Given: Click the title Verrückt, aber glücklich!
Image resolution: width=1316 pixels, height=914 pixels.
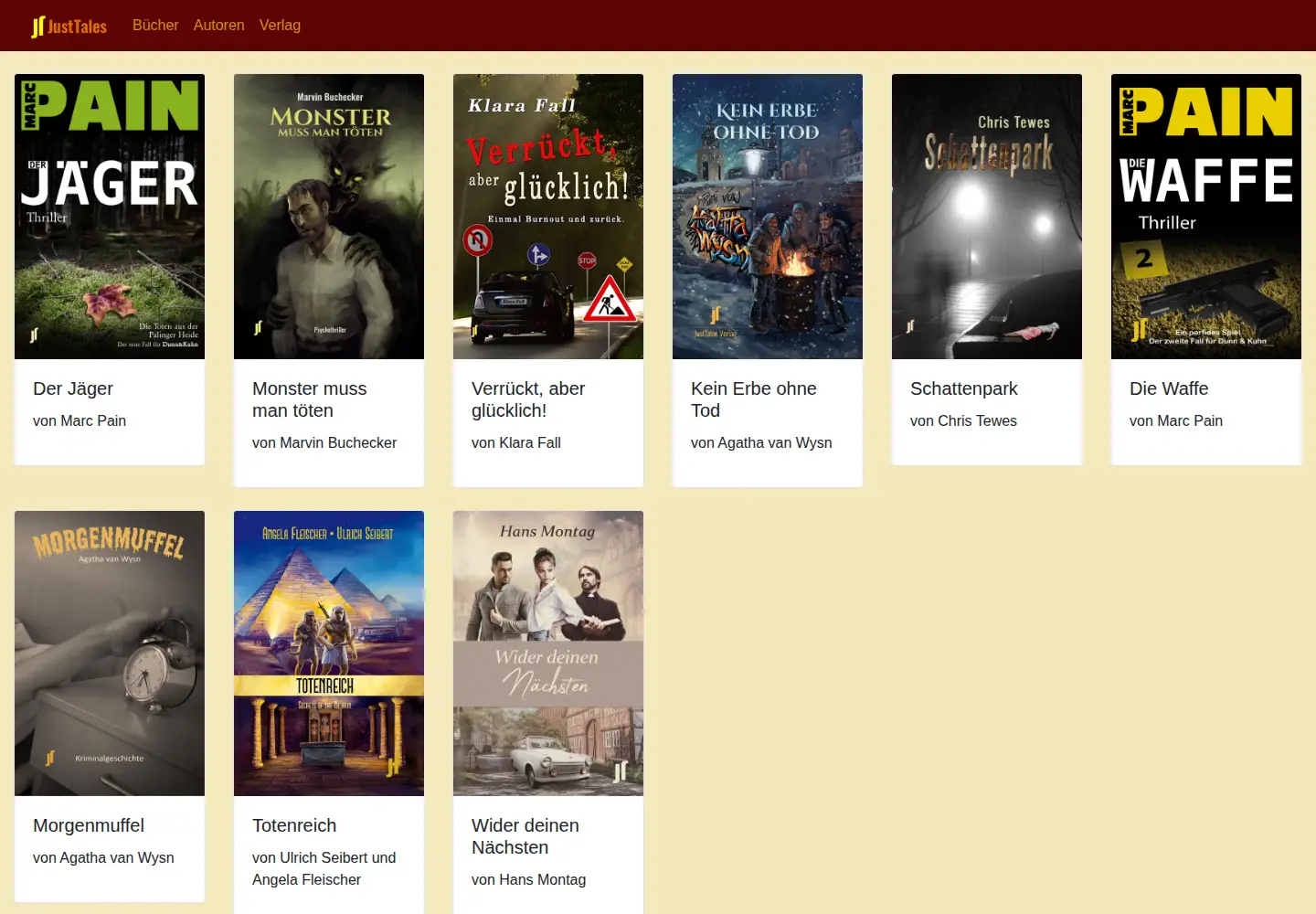Looking at the screenshot, I should [528, 399].
